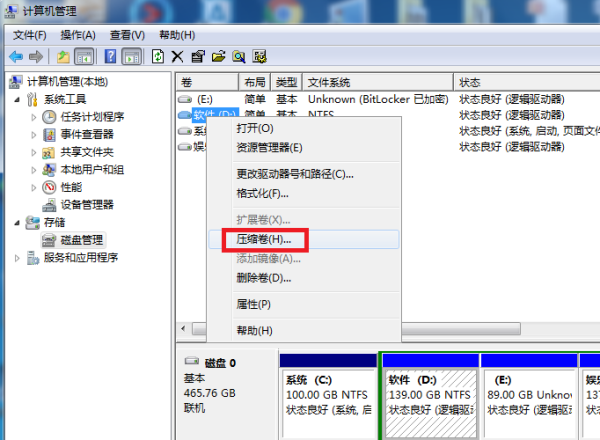Choose 打开(O) in context menu
This screenshot has width=600, height=440.
(304, 128)
